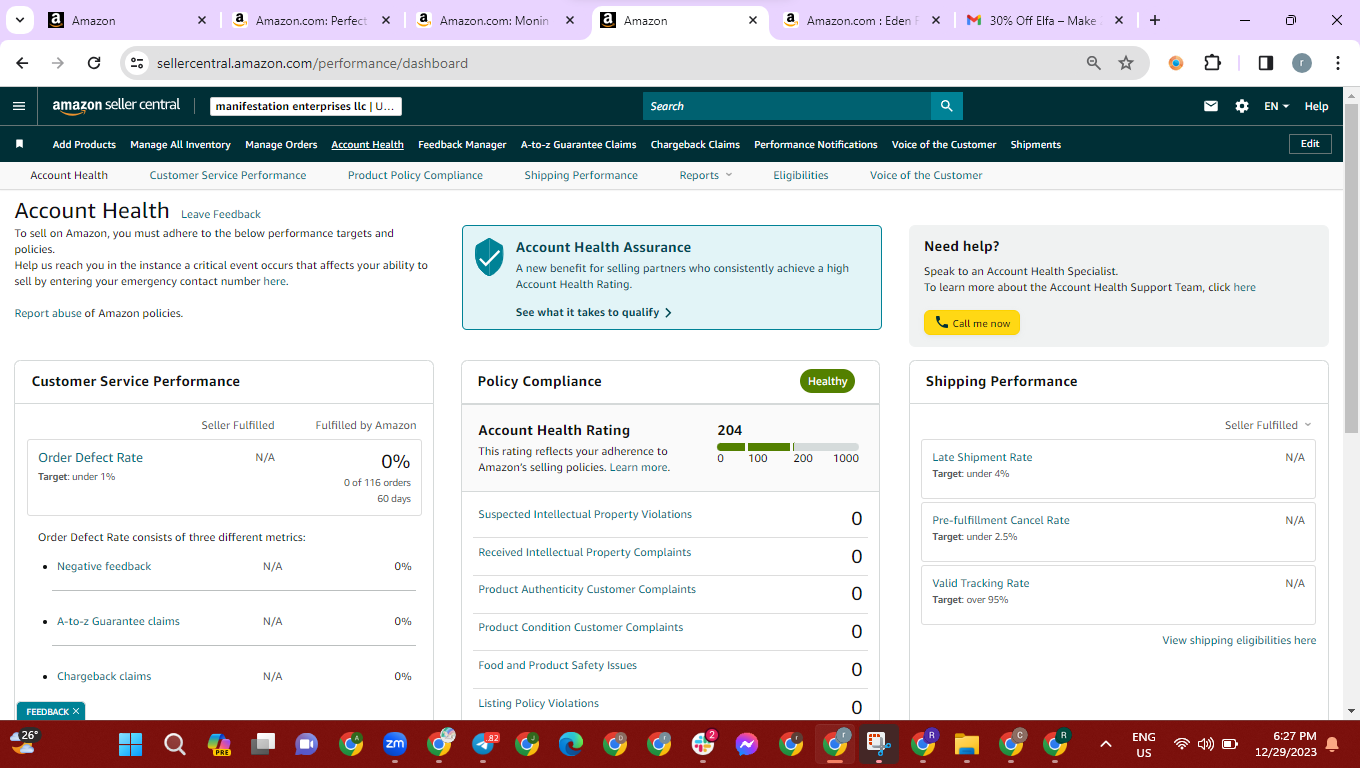This screenshot has height=768, width=1360.
Task: Click the Report abuse link
Action: (x=48, y=313)
